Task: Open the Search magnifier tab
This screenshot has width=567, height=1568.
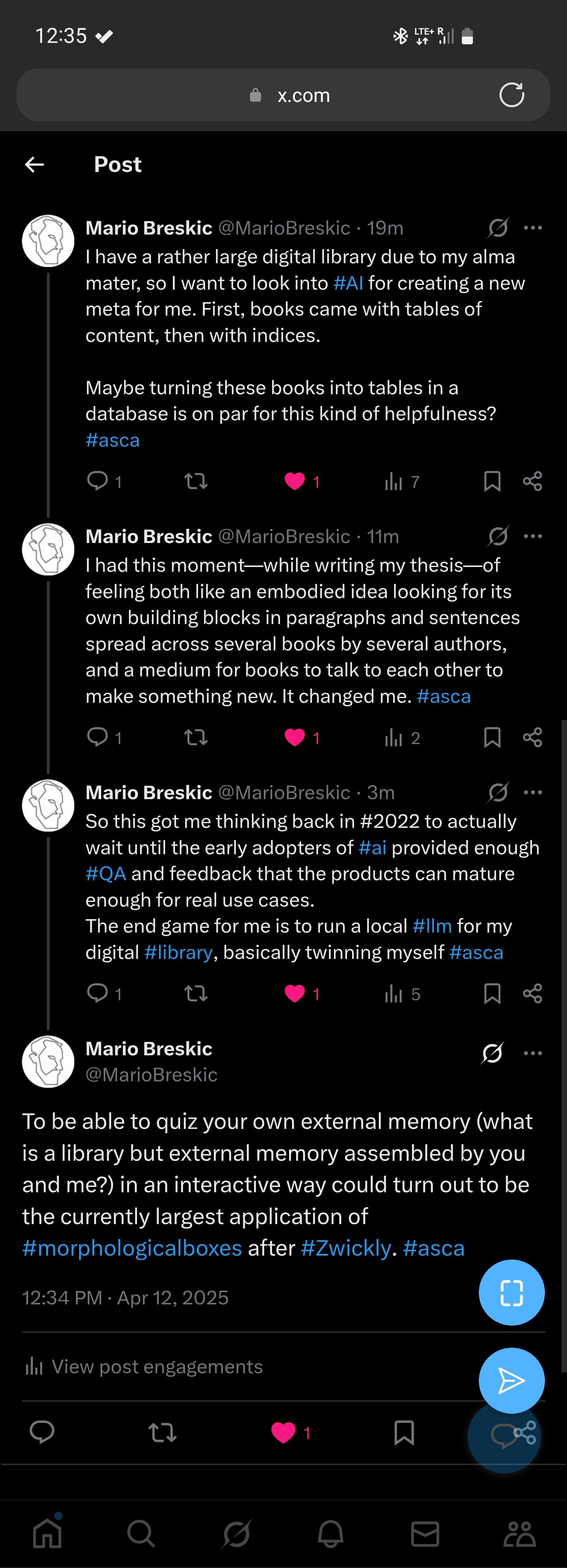Action: [141, 1534]
